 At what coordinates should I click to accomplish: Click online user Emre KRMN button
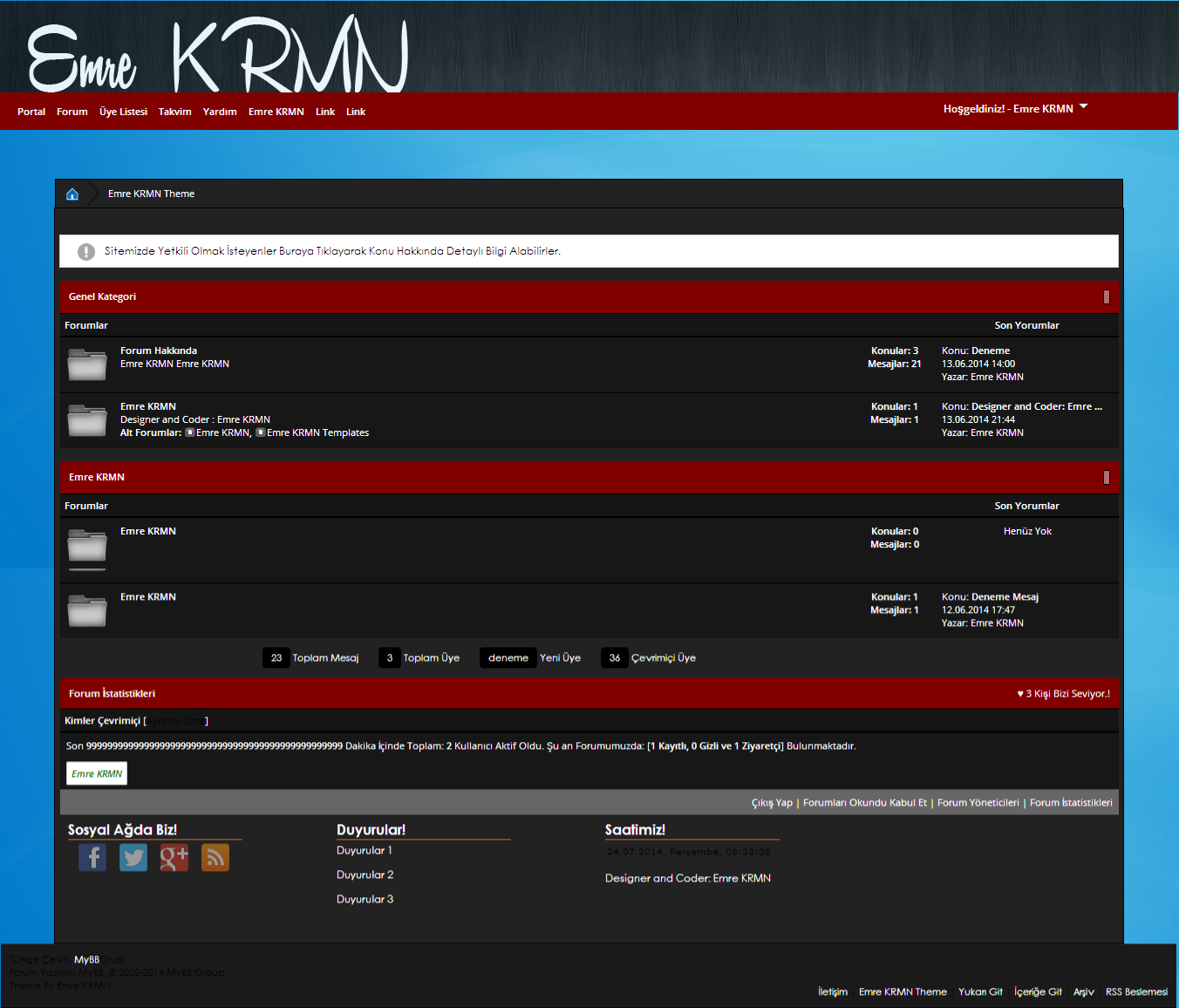(97, 773)
